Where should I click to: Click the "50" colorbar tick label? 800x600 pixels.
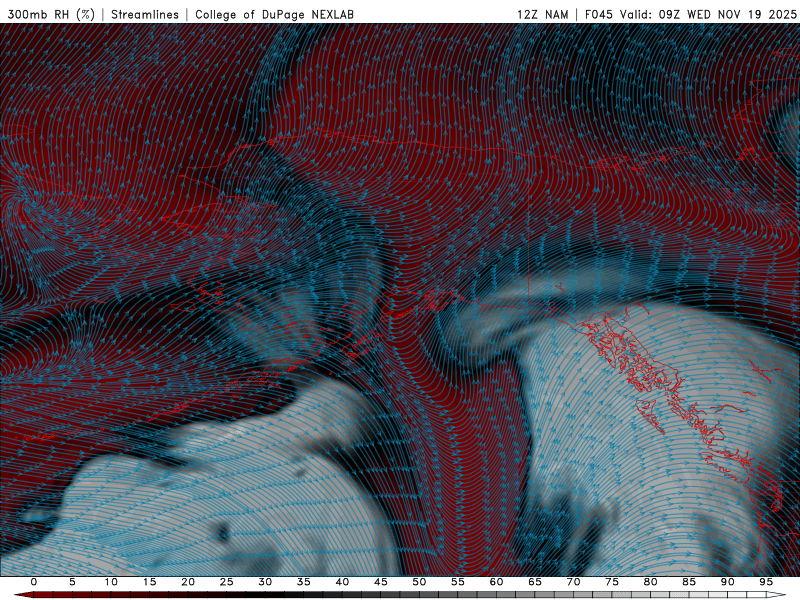pos(419,582)
